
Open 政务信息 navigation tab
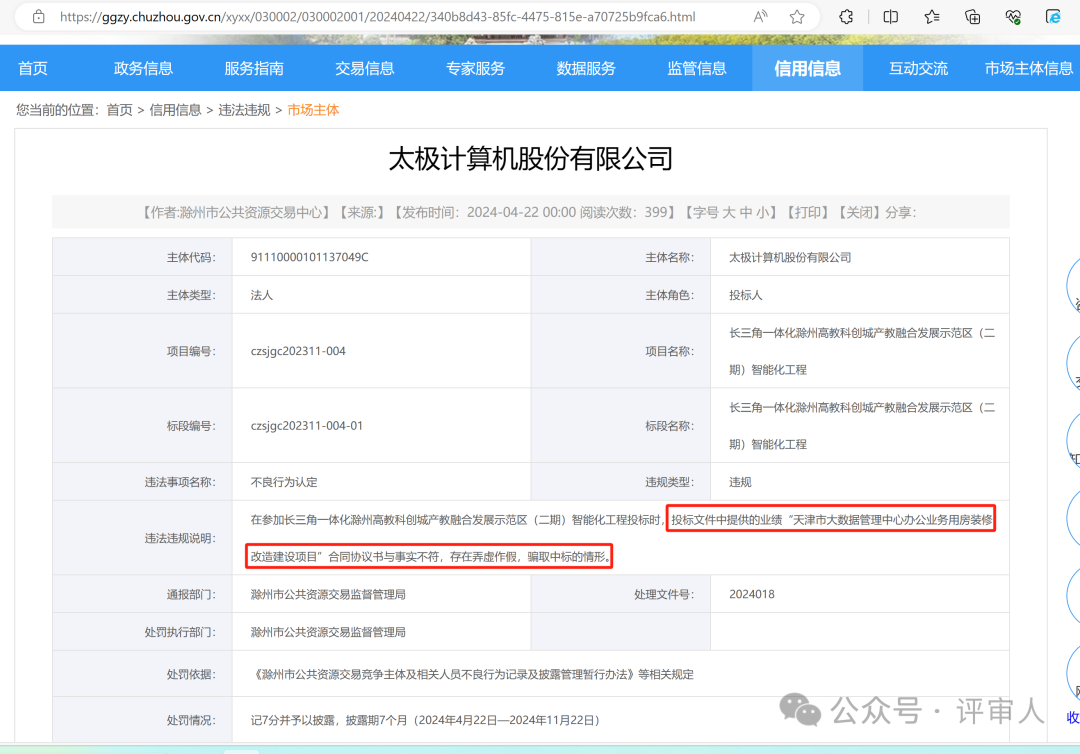(x=143, y=68)
